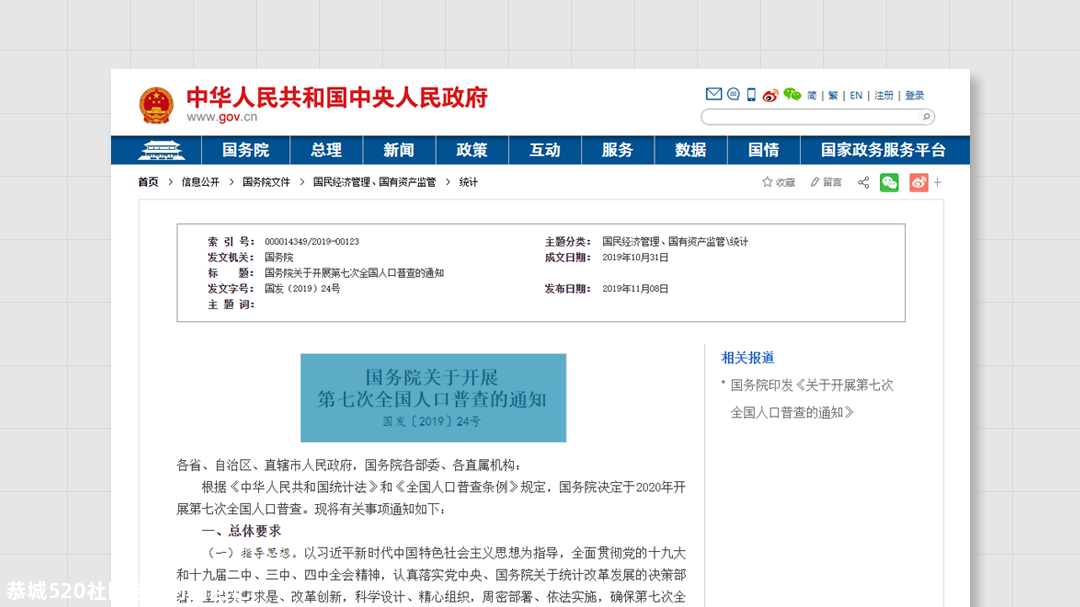Image resolution: width=1080 pixels, height=607 pixels.
Task: Open the email subscription icon
Action: click(714, 94)
